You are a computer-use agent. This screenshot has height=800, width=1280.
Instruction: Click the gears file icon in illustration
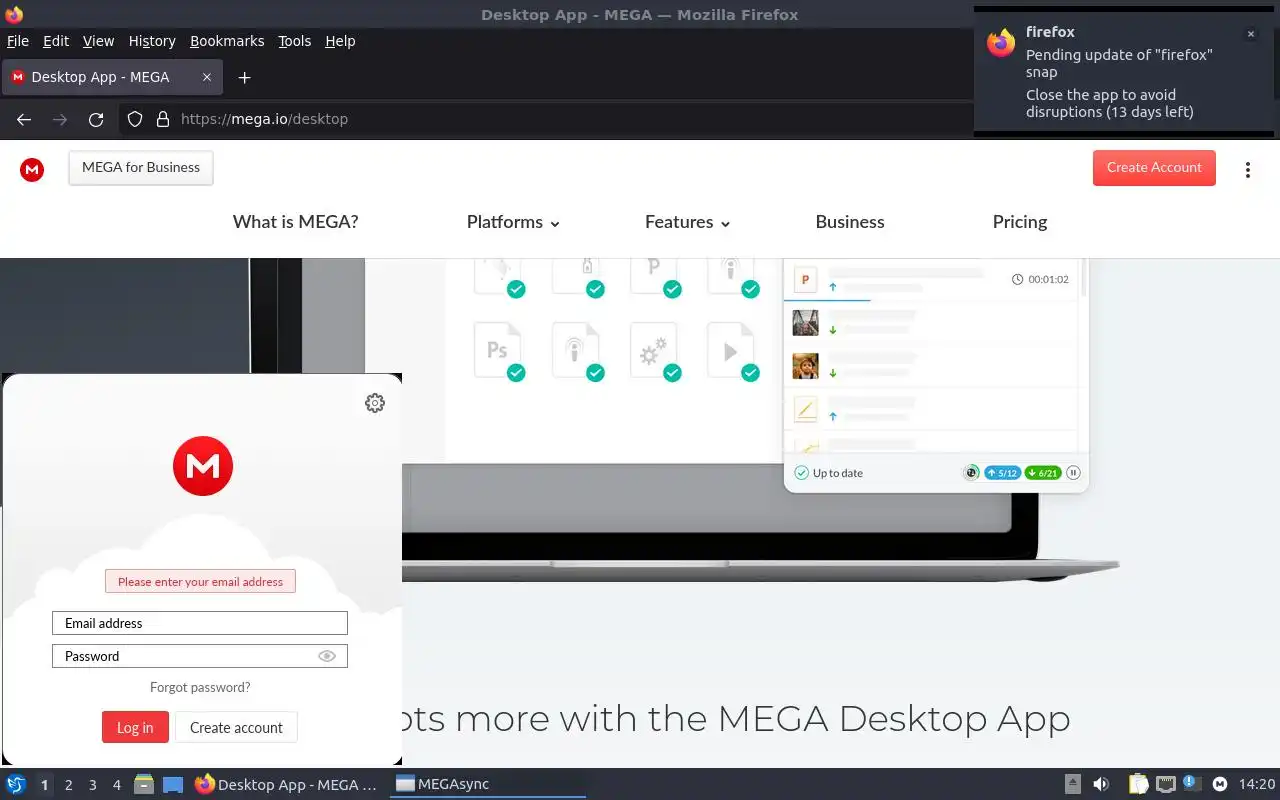655,350
